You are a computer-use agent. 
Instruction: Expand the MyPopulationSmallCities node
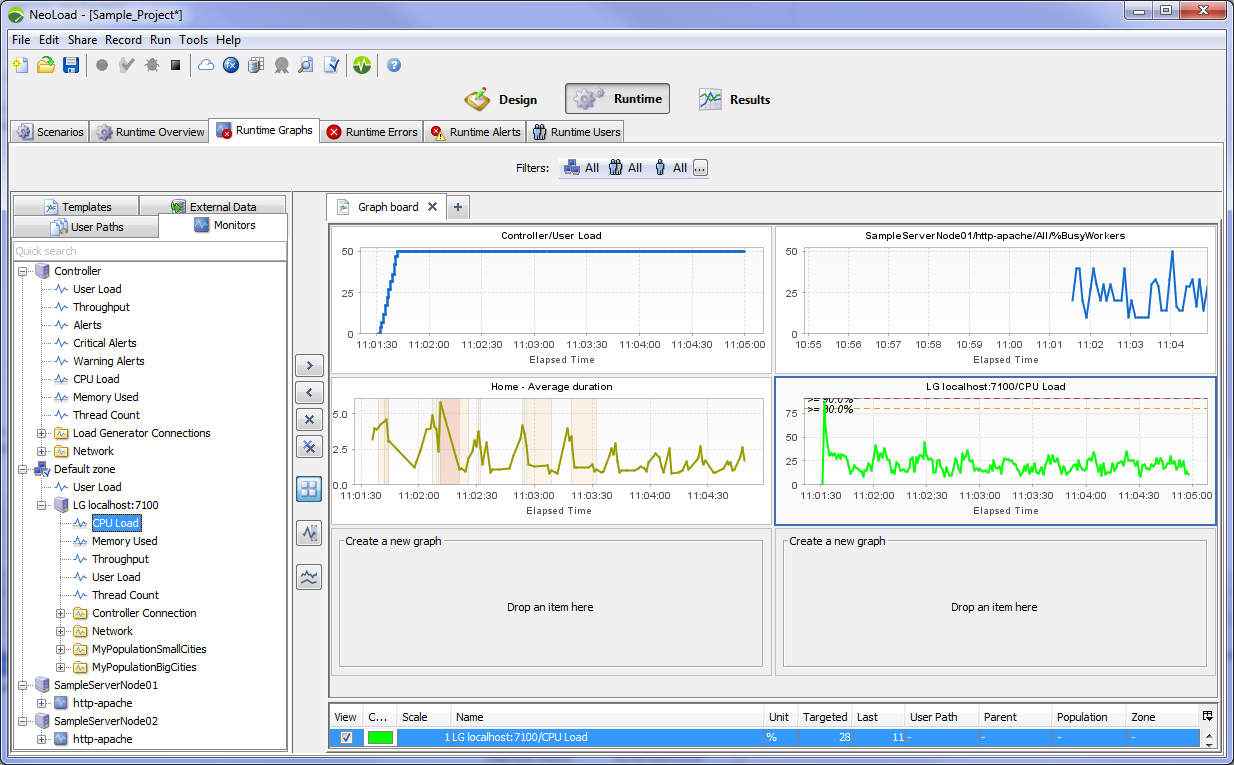pos(61,649)
